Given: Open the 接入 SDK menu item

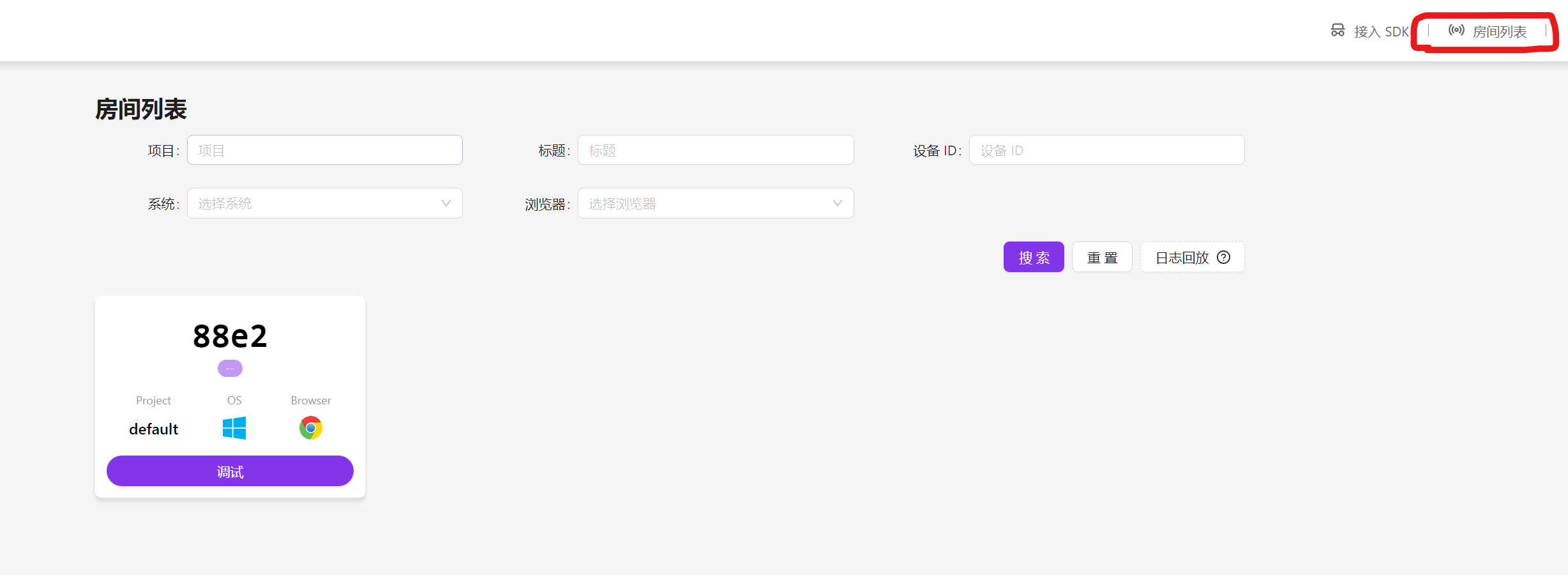Looking at the screenshot, I should pos(1380,31).
